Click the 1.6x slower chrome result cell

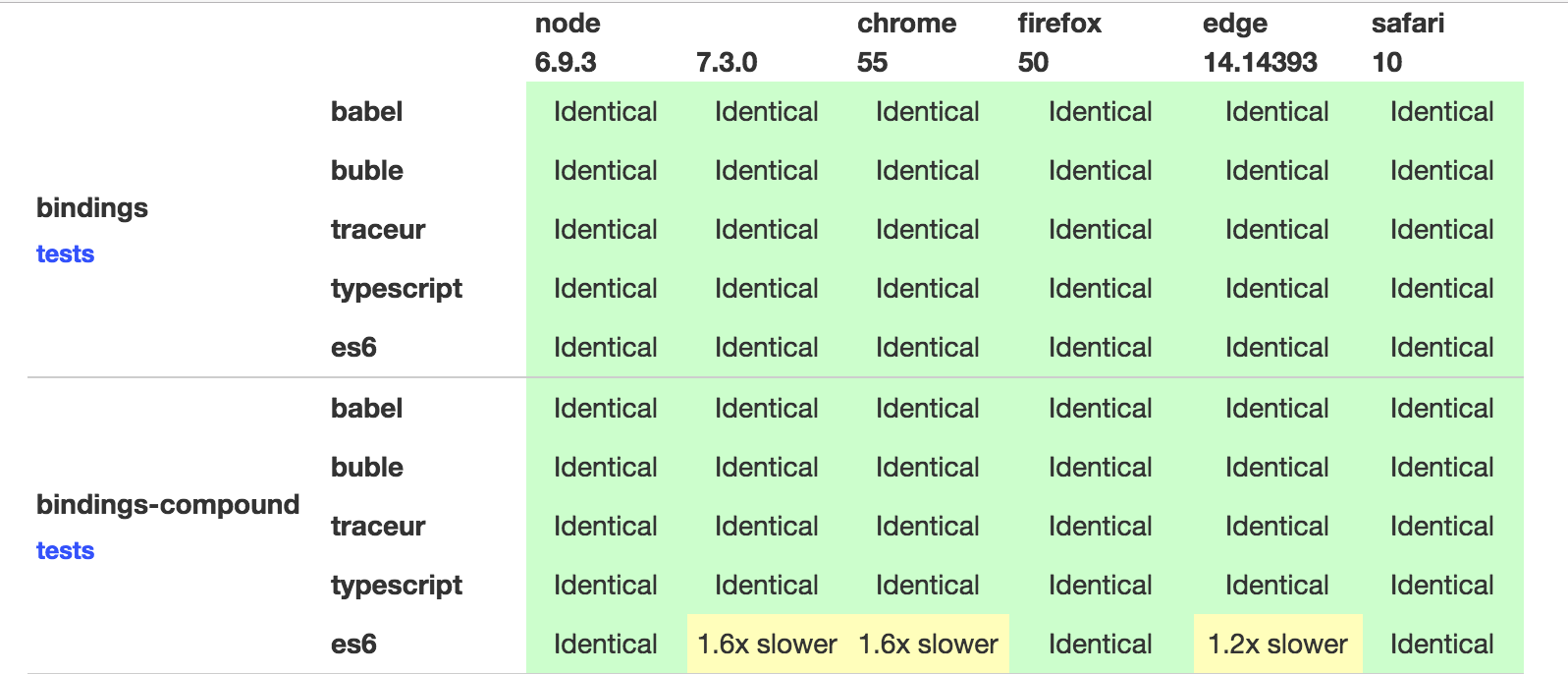coord(928,645)
